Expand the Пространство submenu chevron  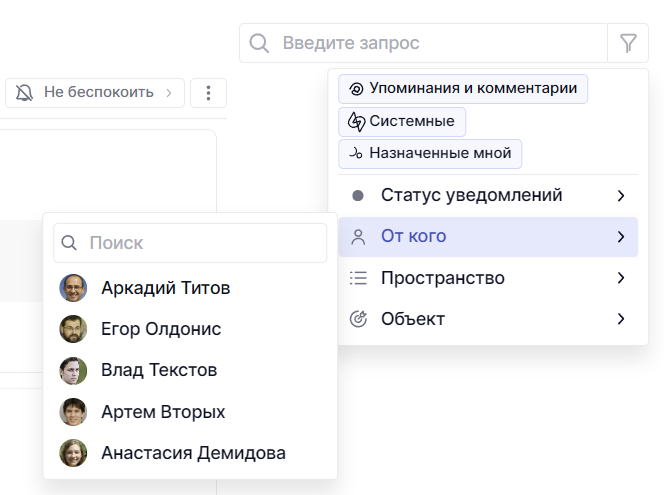(621, 278)
